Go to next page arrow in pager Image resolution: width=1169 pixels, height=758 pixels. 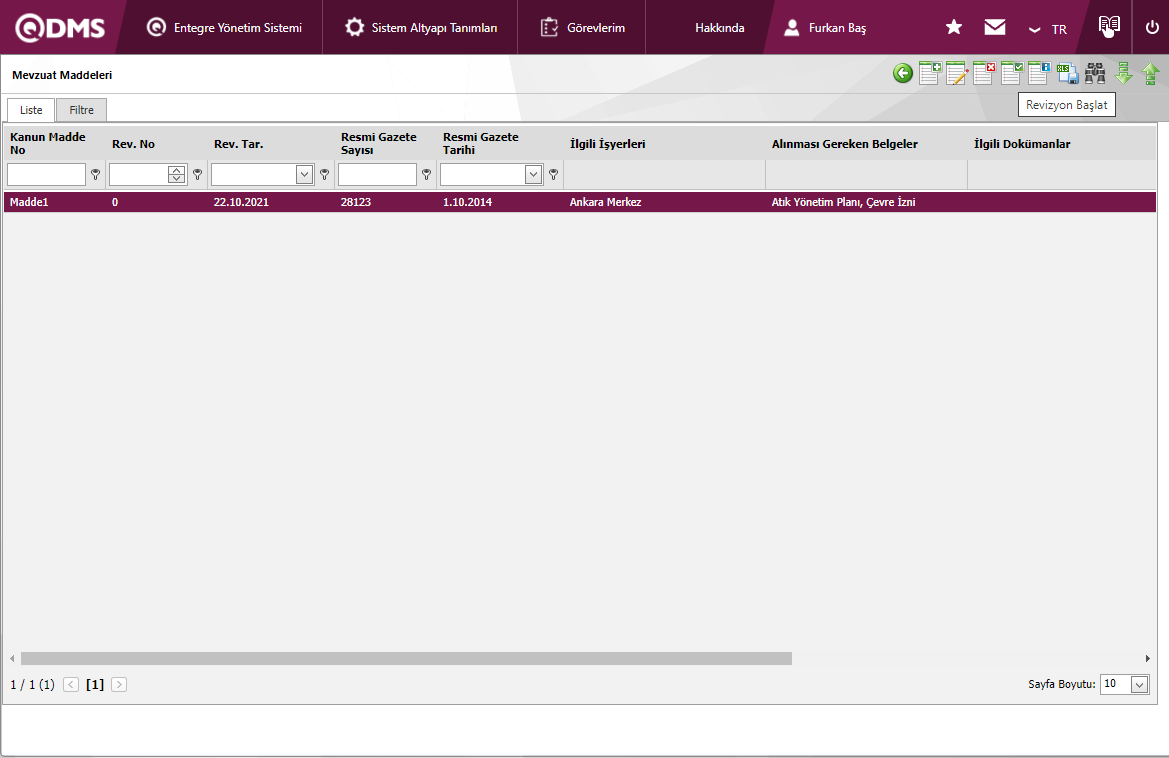(x=119, y=684)
